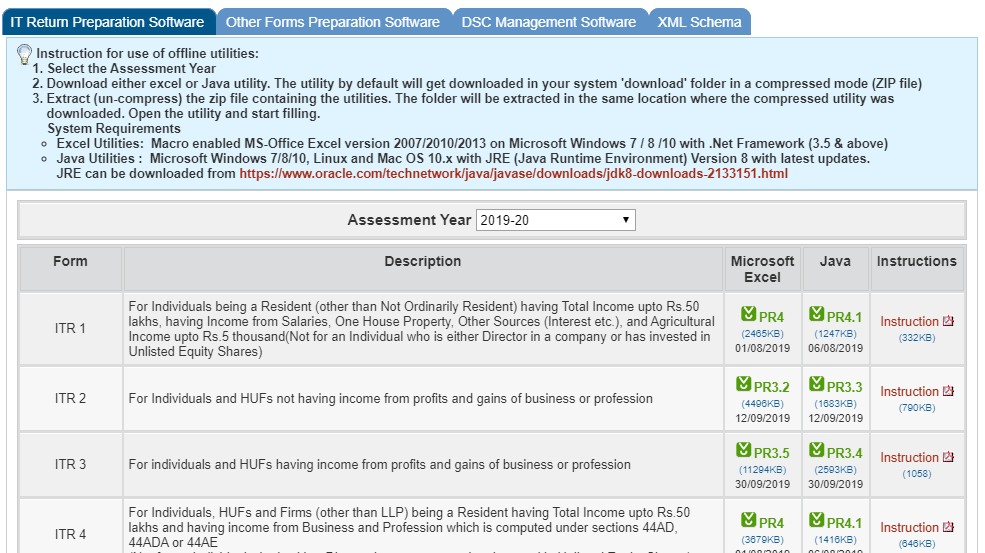Open the Assessment Year dropdown
985x553 pixels.
555,220
